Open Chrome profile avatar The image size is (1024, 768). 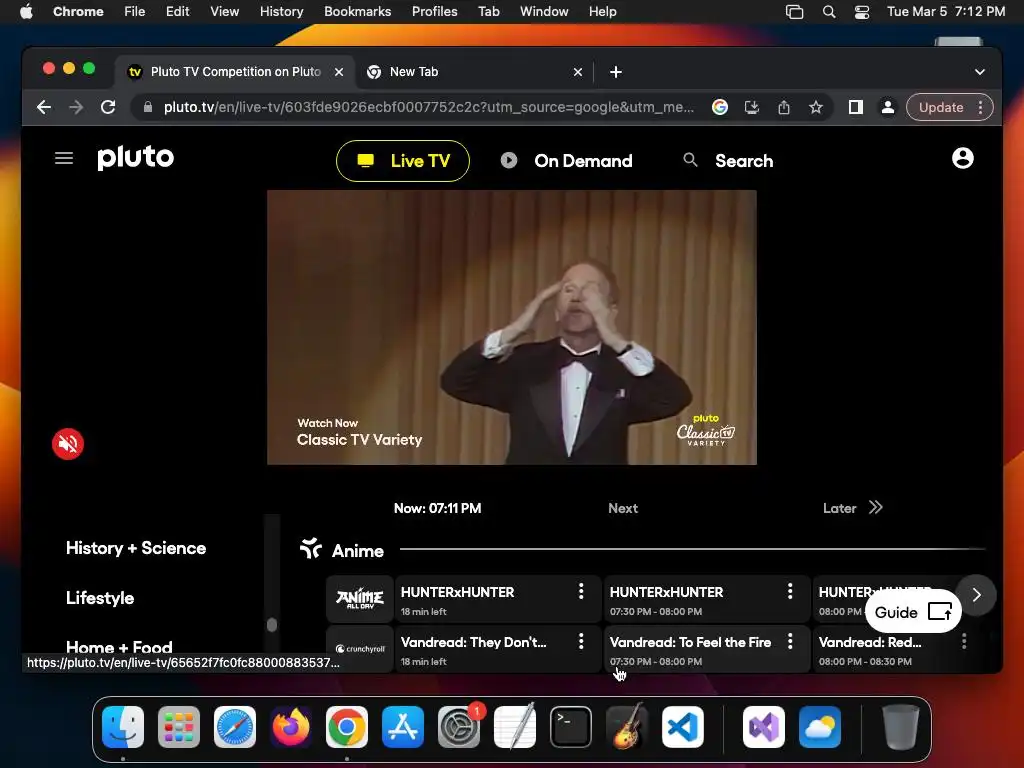(x=888, y=107)
